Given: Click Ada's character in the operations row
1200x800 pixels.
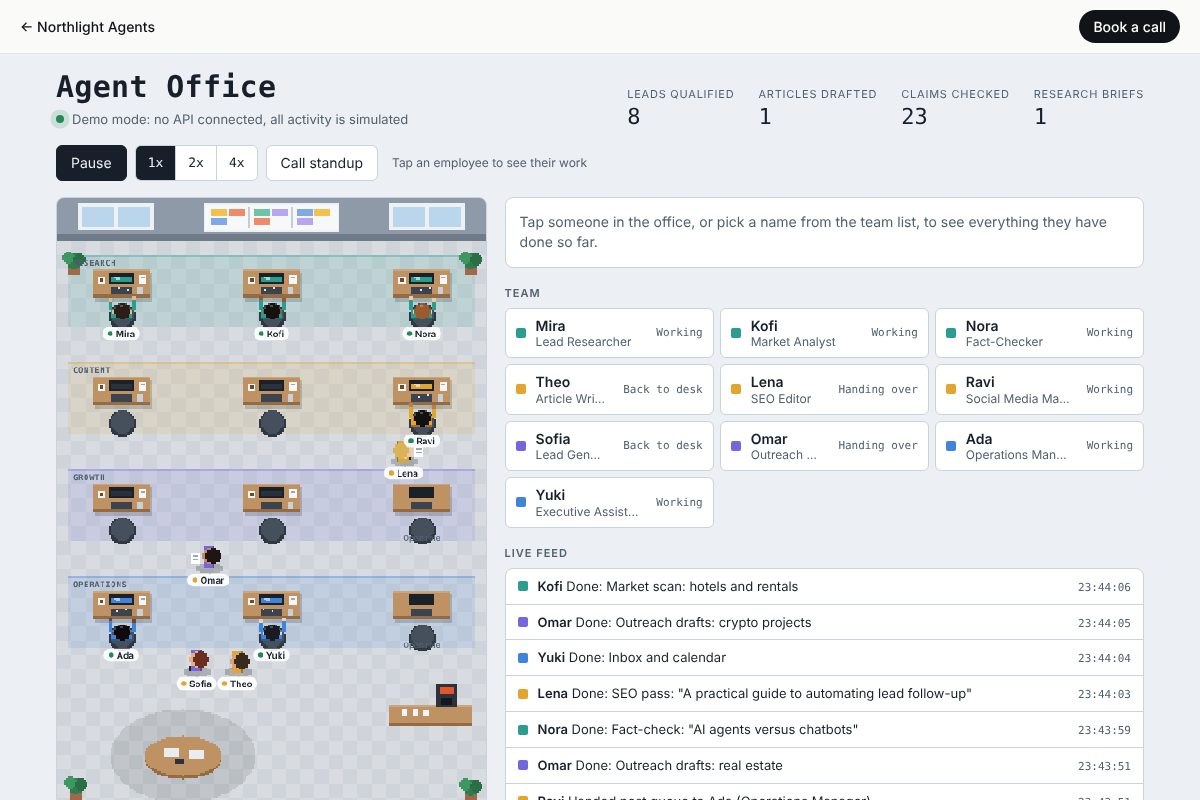Looking at the screenshot, I should tap(122, 633).
